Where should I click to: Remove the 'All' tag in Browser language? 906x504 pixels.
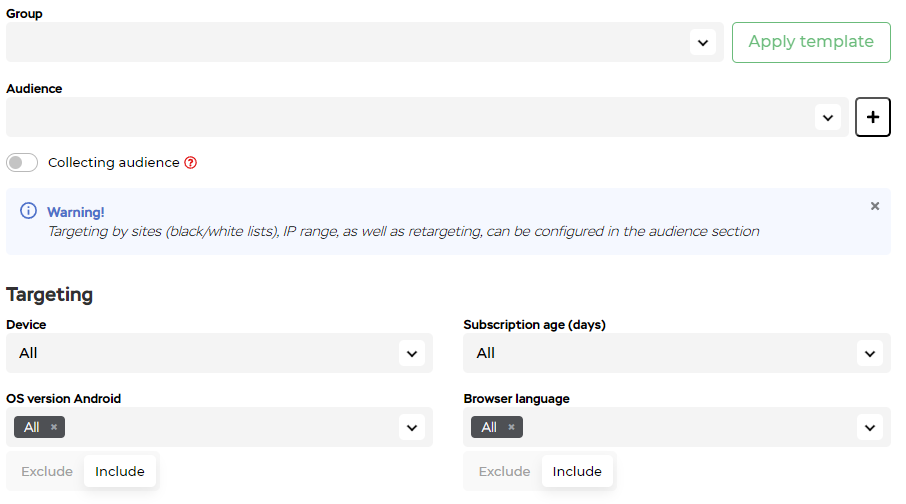click(x=511, y=427)
